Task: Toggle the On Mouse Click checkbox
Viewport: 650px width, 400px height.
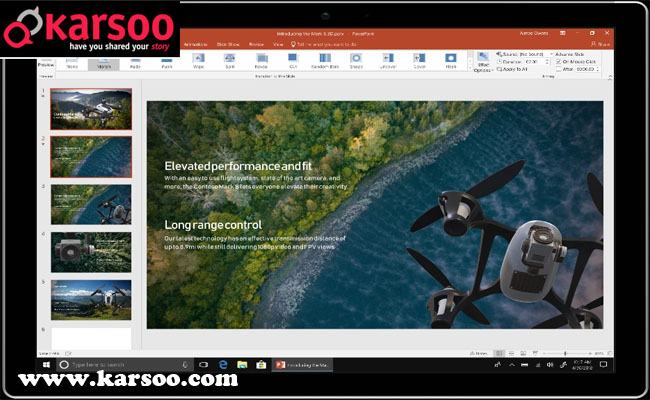Action: click(558, 62)
